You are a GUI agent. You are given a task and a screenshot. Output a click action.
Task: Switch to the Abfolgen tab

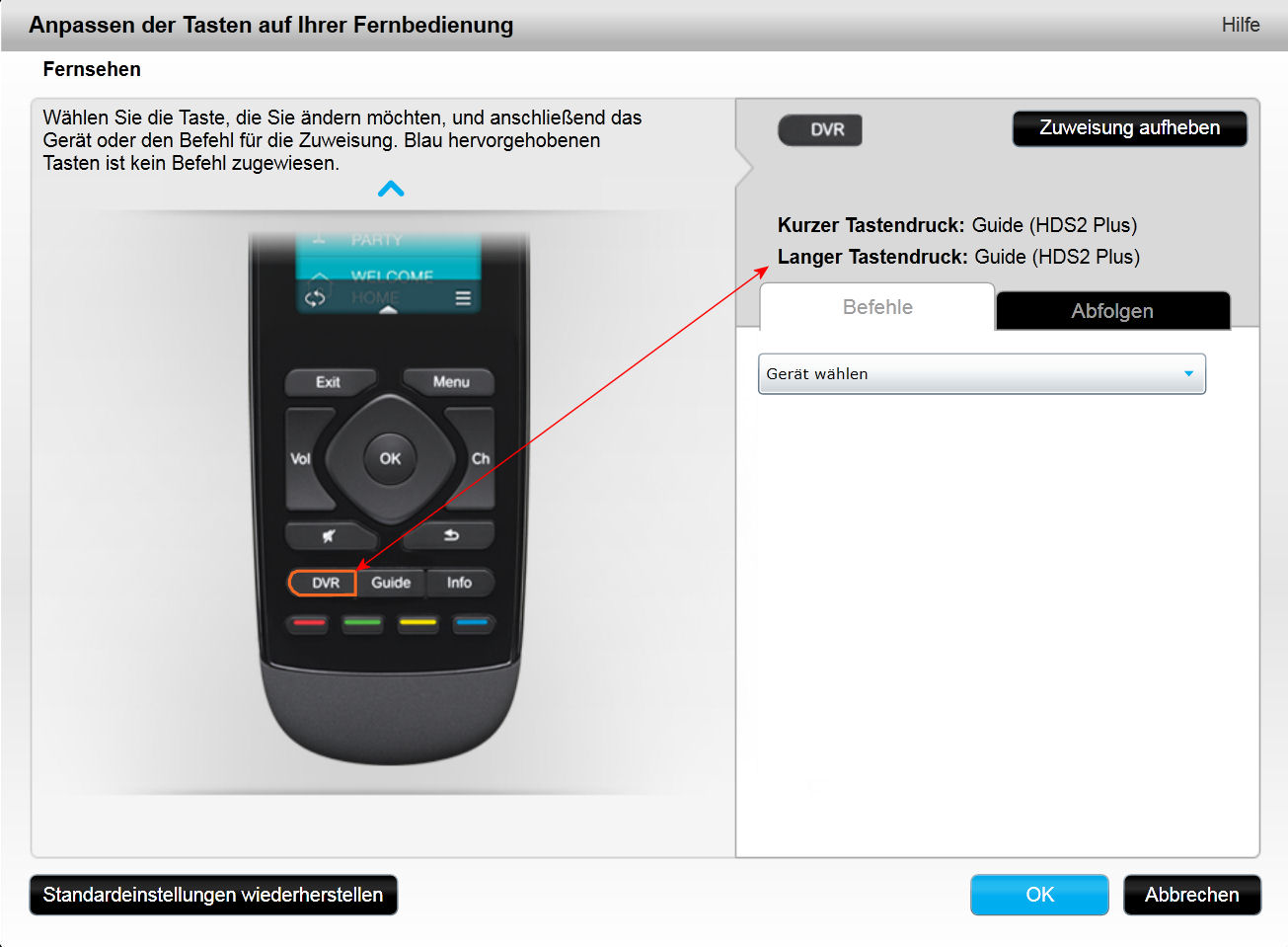pyautogui.click(x=1113, y=310)
